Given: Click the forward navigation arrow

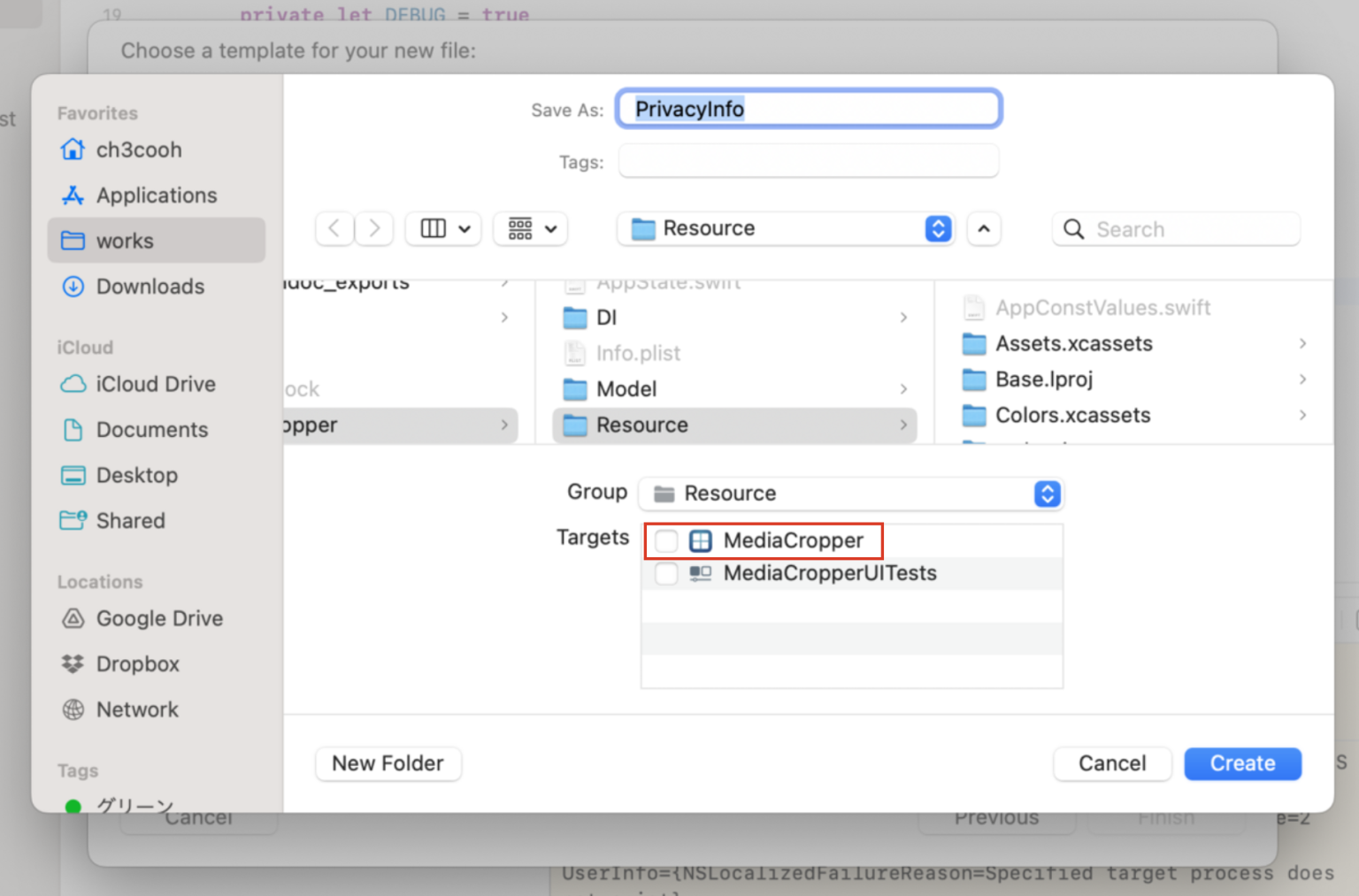Looking at the screenshot, I should [374, 229].
